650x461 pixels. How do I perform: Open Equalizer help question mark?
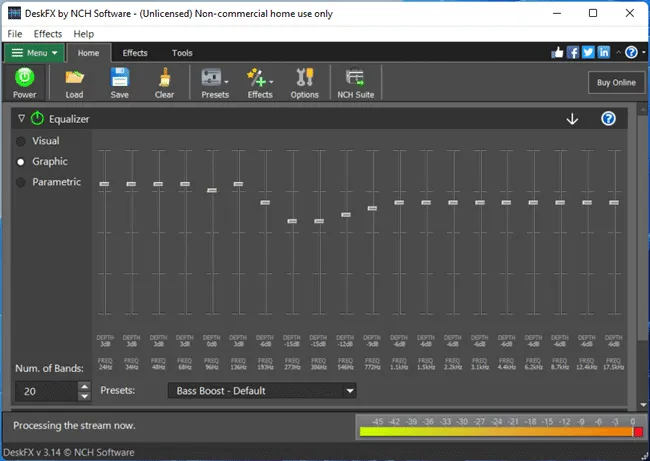[x=608, y=119]
